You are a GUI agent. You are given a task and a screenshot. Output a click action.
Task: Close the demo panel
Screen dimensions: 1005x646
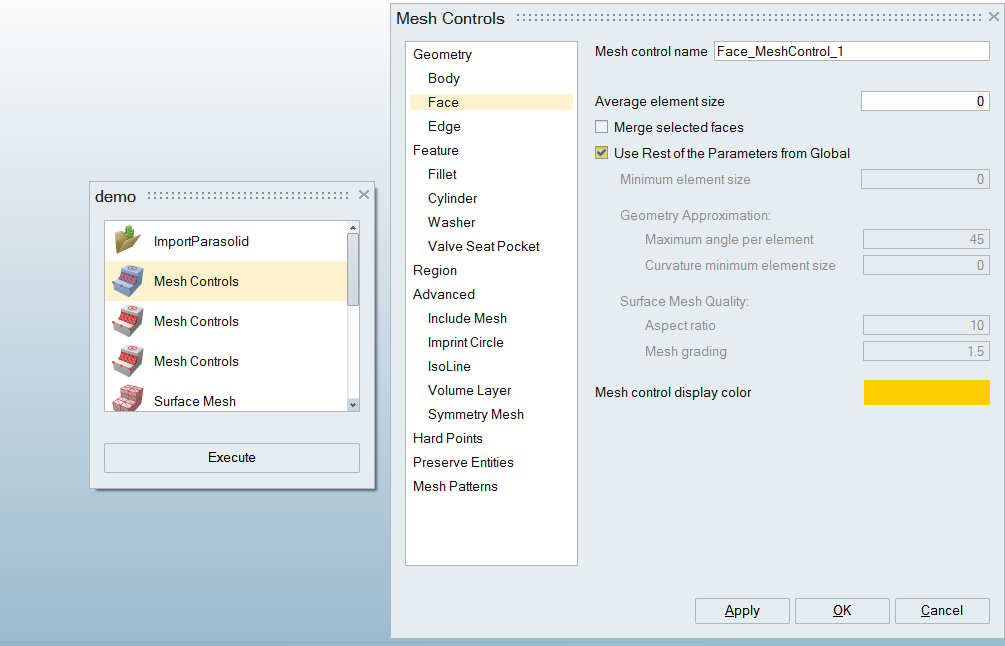click(364, 195)
